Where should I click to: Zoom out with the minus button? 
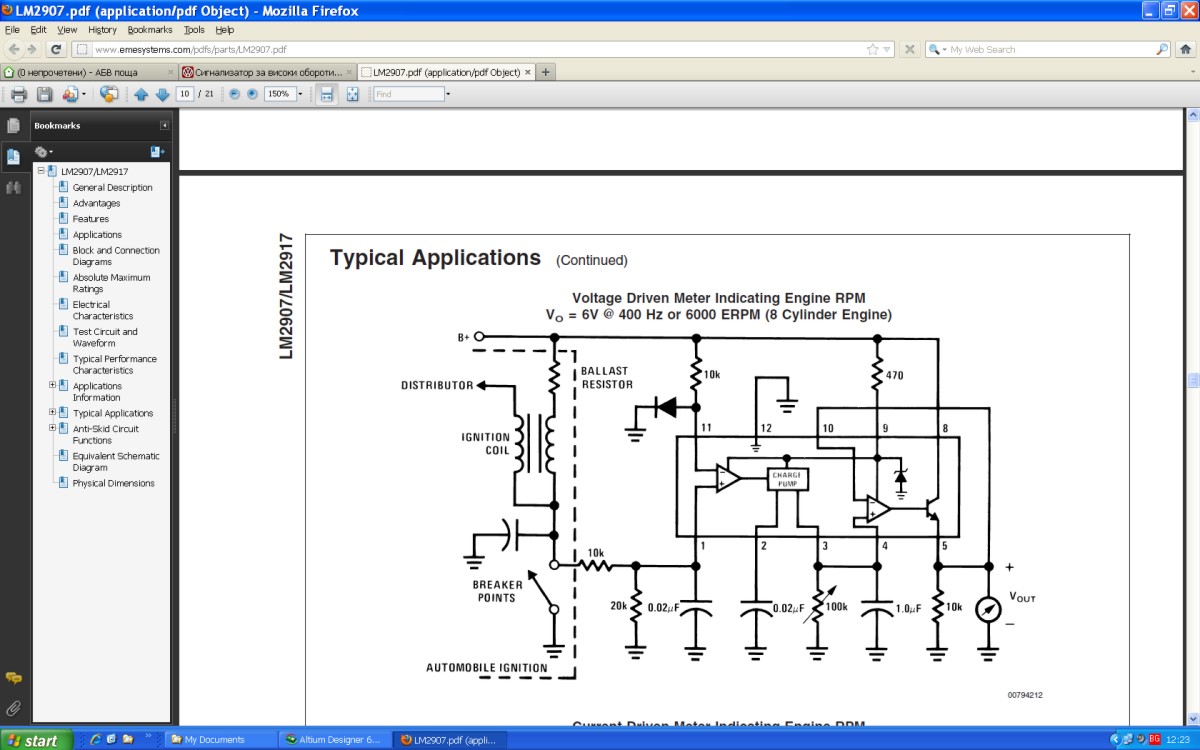coord(235,94)
